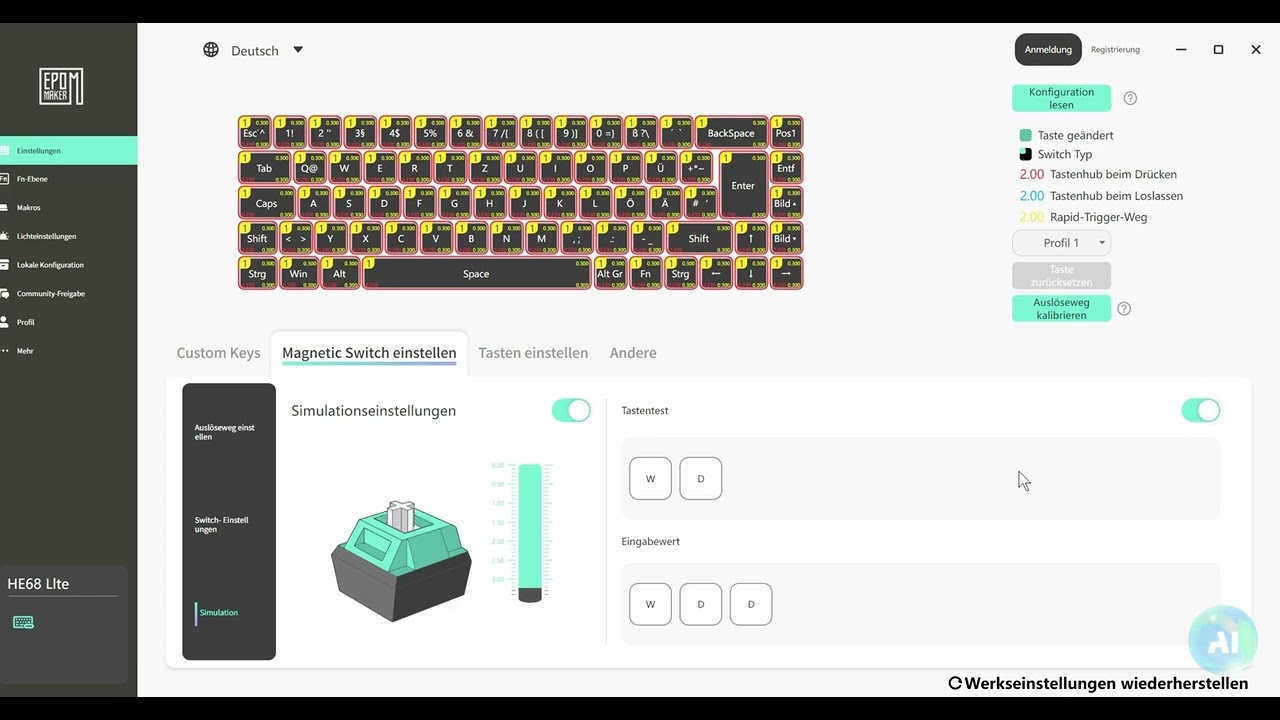Select the Enter key on the keyboard layout
Image resolution: width=1280 pixels, height=720 pixels.
point(743,185)
